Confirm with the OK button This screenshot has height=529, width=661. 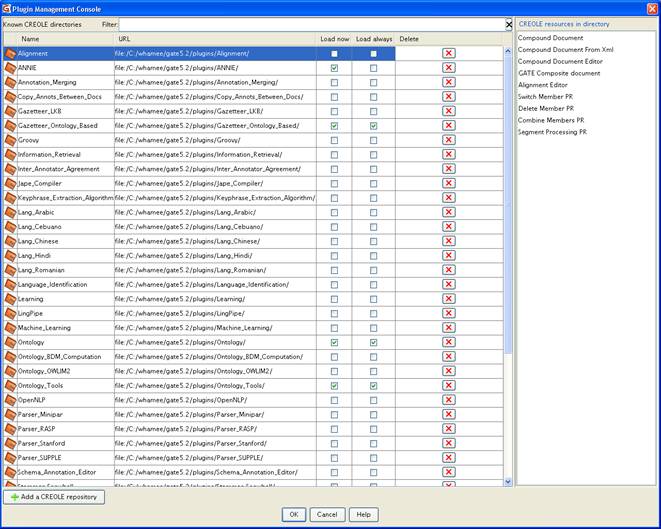294,515
